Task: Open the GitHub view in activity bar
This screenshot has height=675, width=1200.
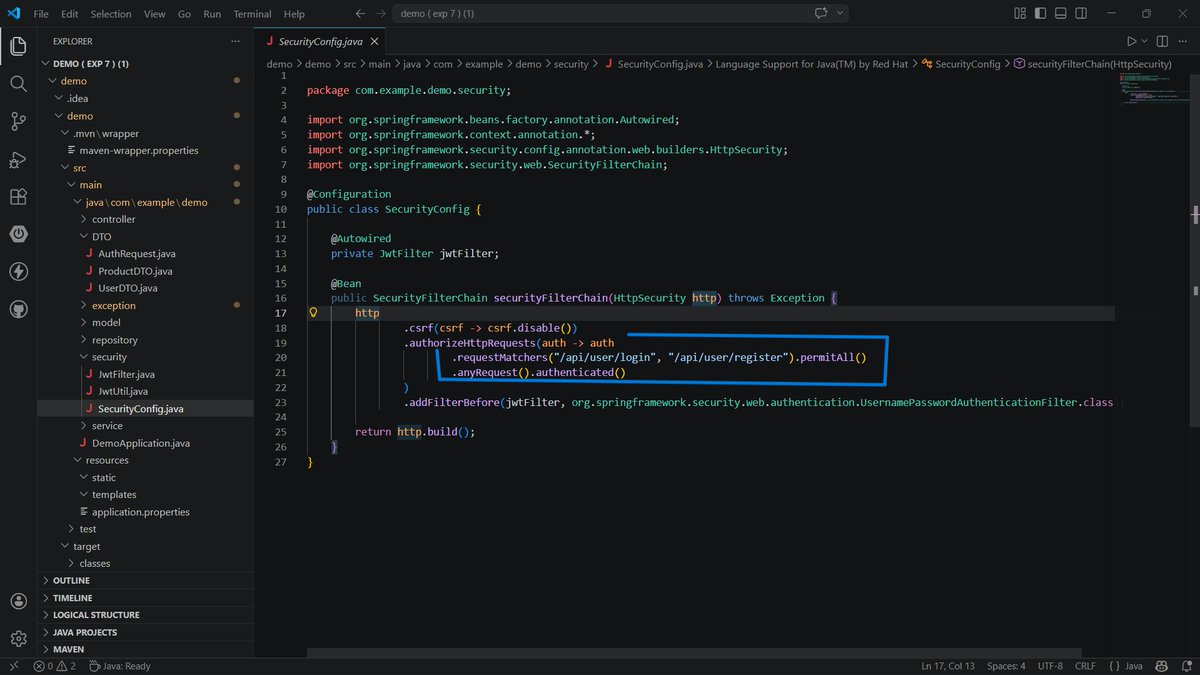Action: (x=18, y=309)
